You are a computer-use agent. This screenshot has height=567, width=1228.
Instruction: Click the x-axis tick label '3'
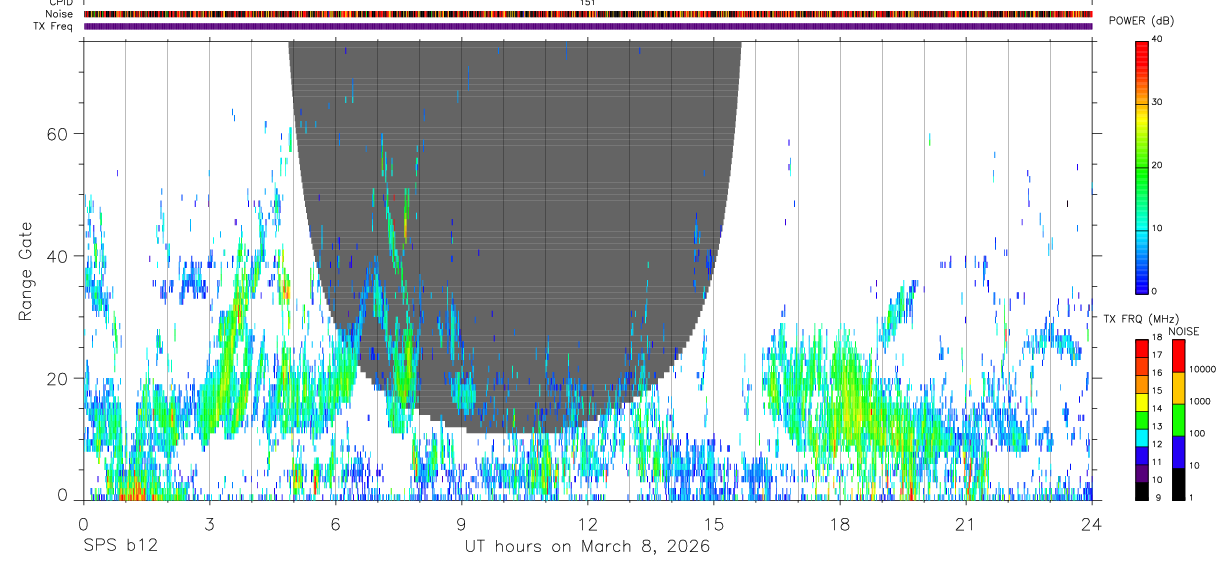(209, 523)
